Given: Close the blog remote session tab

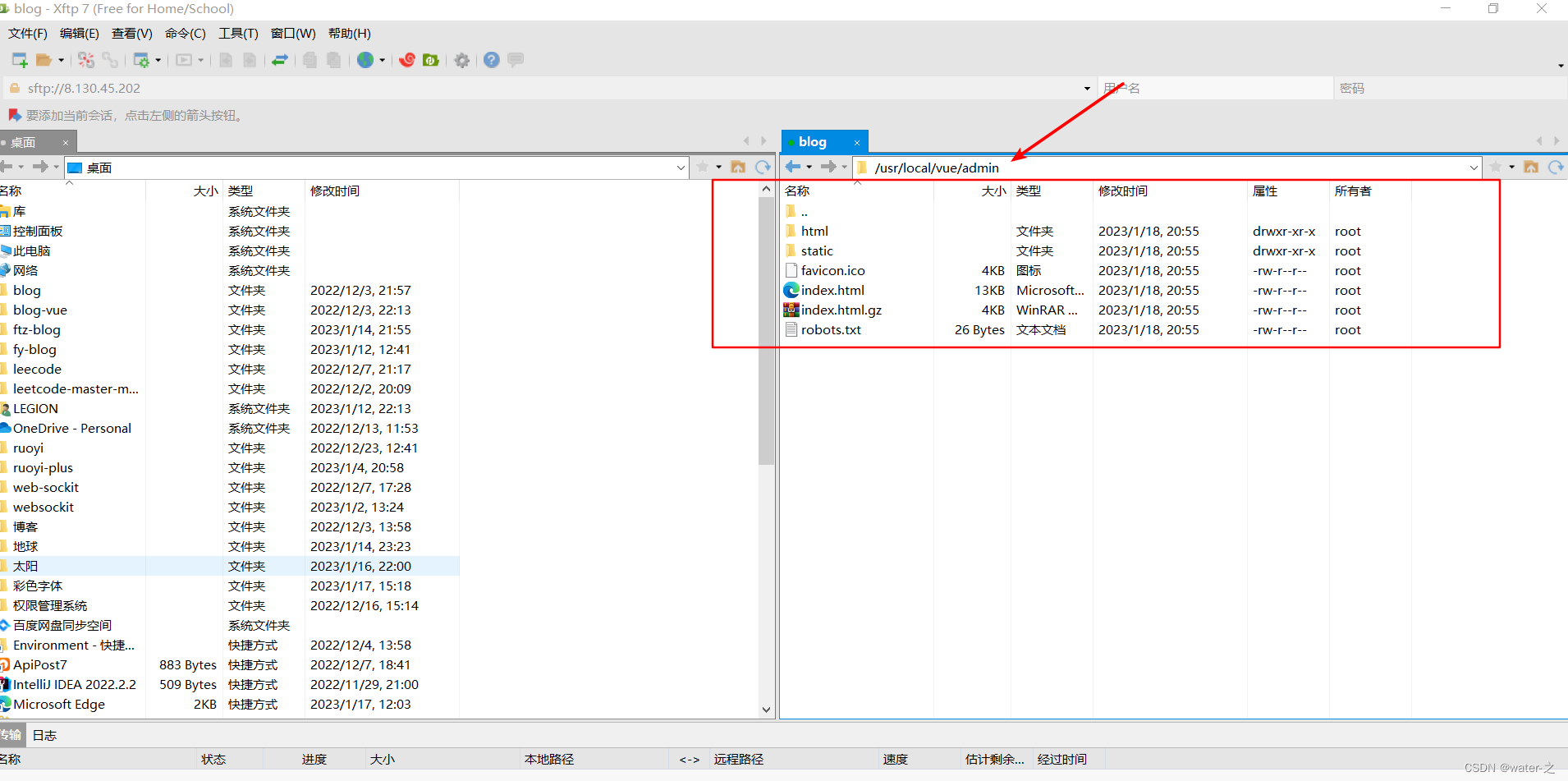Looking at the screenshot, I should click(857, 143).
